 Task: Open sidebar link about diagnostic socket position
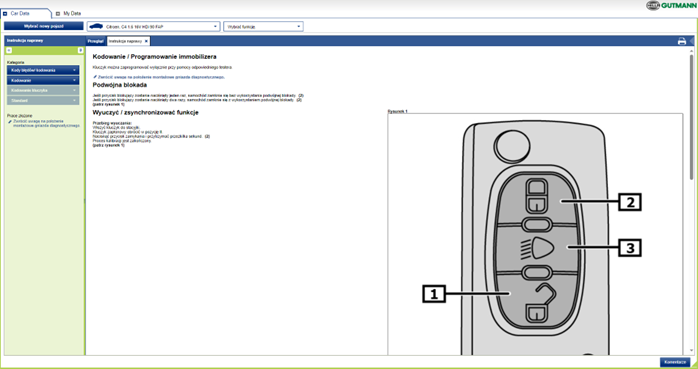(x=45, y=123)
